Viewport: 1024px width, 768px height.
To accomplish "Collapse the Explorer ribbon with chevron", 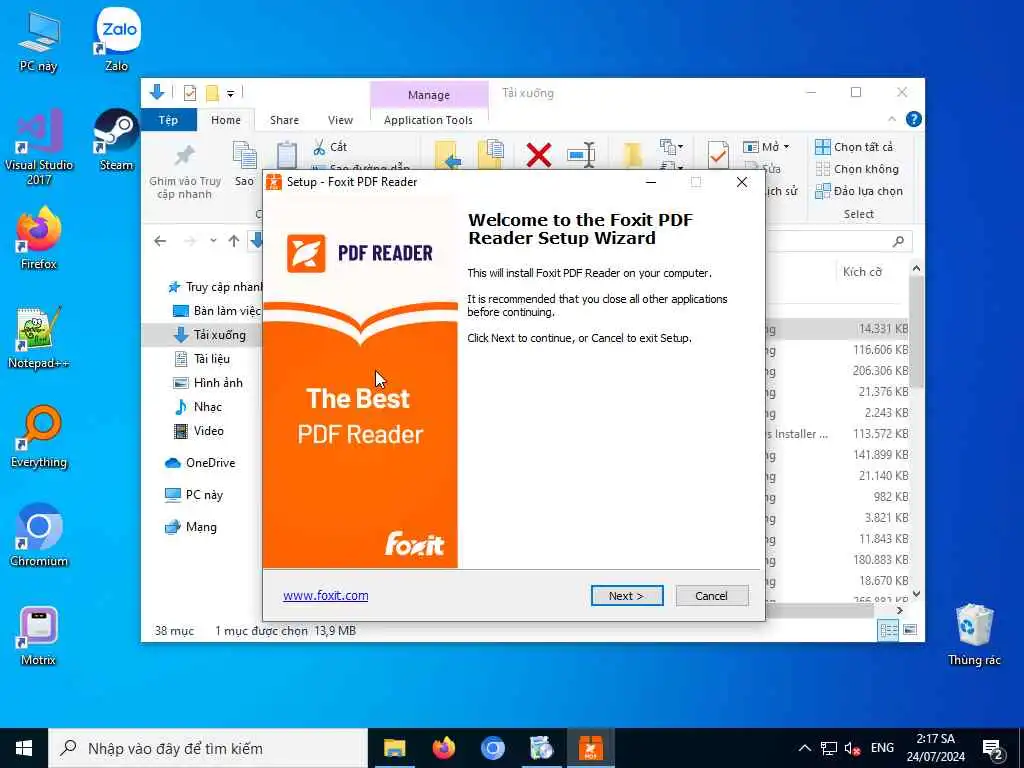I will [891, 119].
